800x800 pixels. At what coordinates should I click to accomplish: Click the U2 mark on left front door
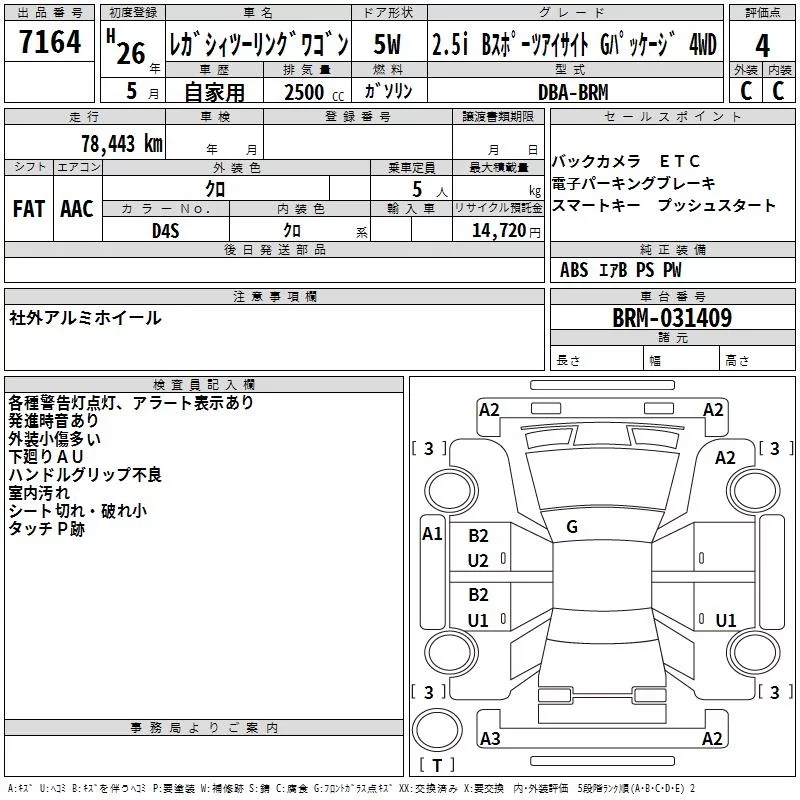pyautogui.click(x=478, y=561)
